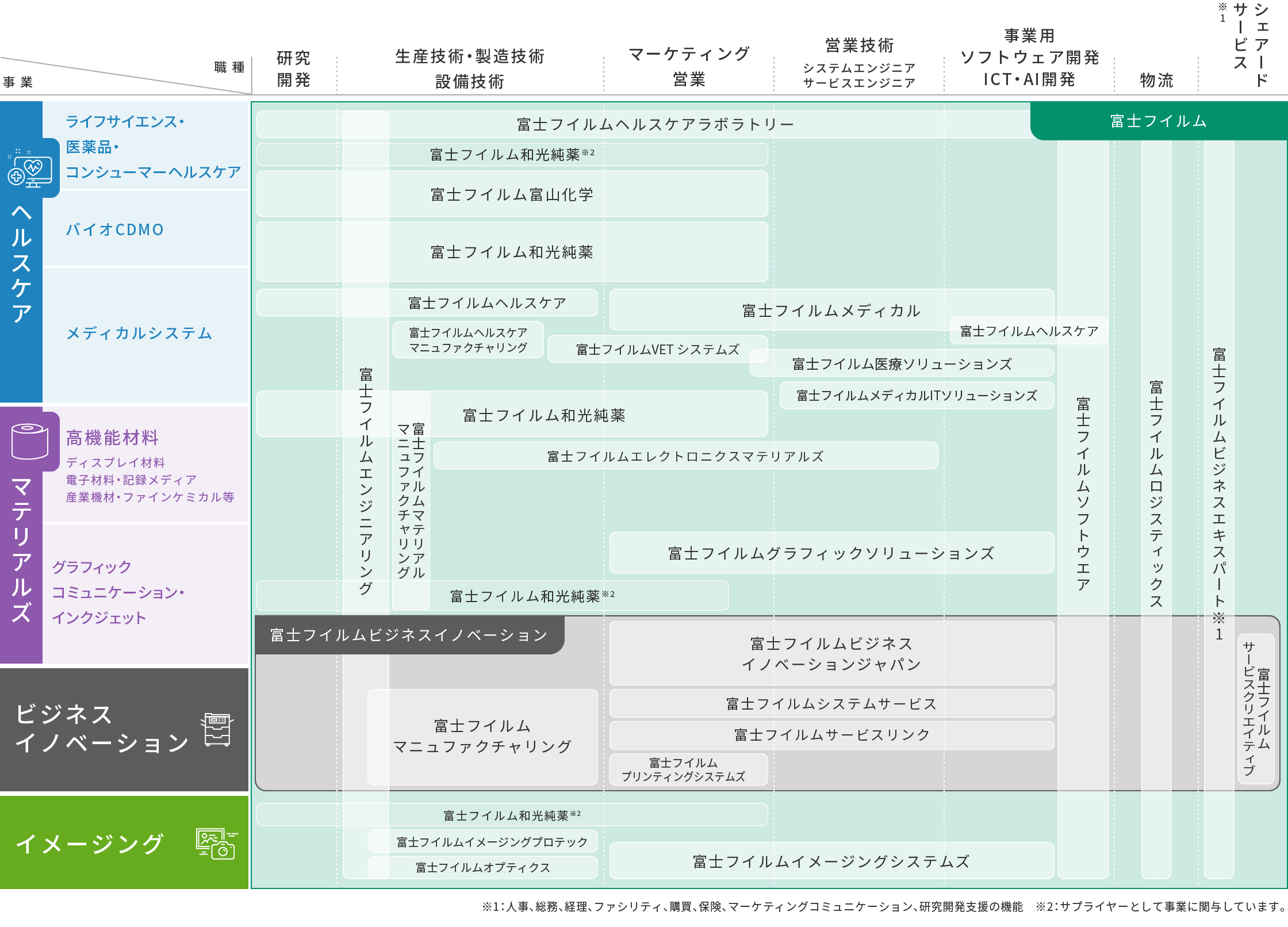Click 富士フイルムビジネスイノベーションジャパン box
The width and height of the screenshot is (1288, 927).
click(831, 653)
